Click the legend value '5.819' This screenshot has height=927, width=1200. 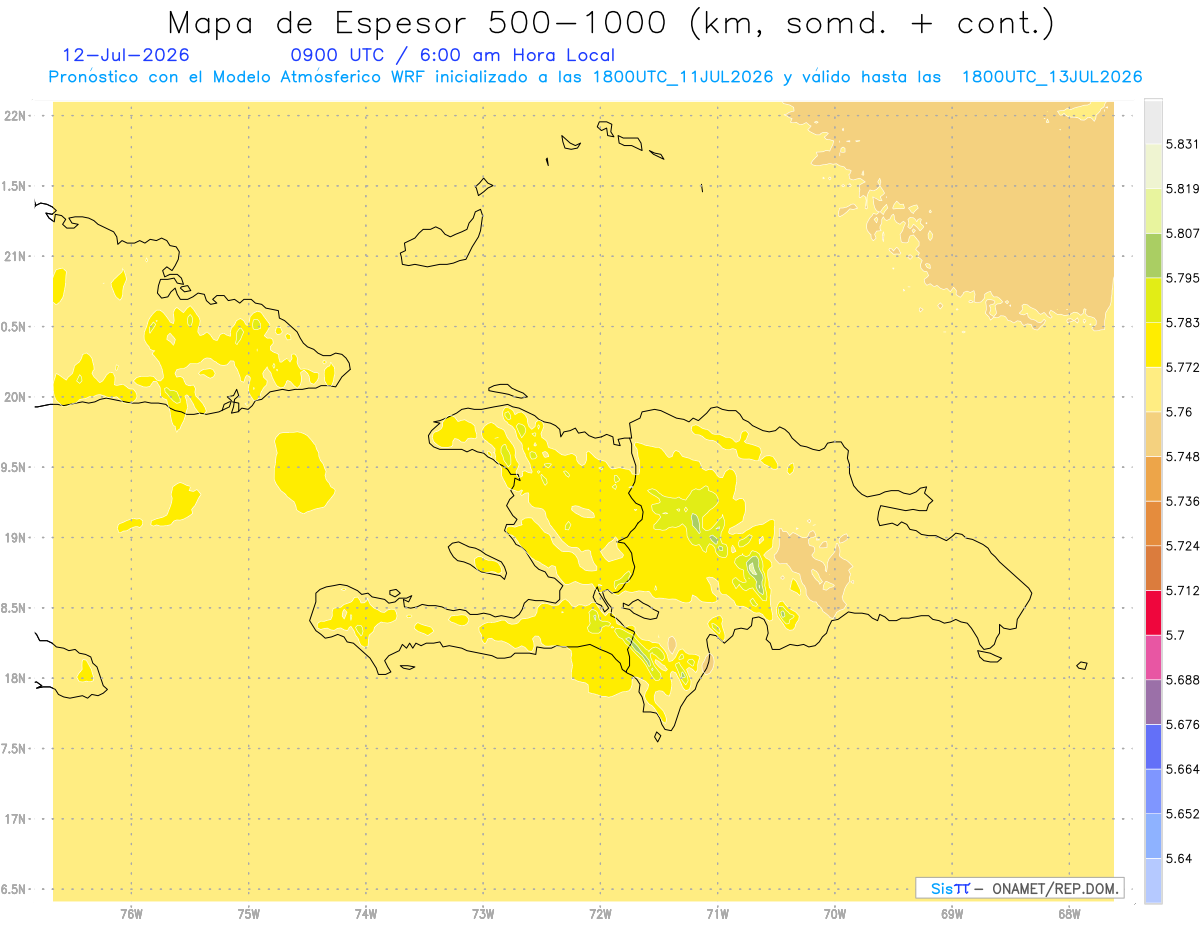coord(1182,189)
